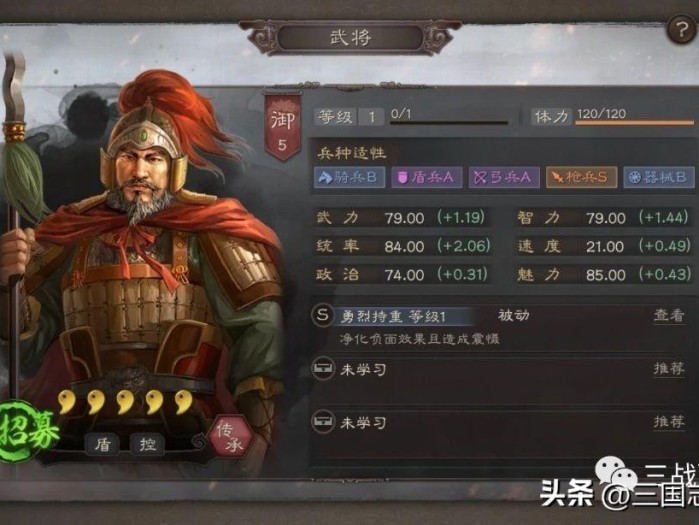Click 查看 to view skill details
This screenshot has width=699, height=525.
(669, 316)
